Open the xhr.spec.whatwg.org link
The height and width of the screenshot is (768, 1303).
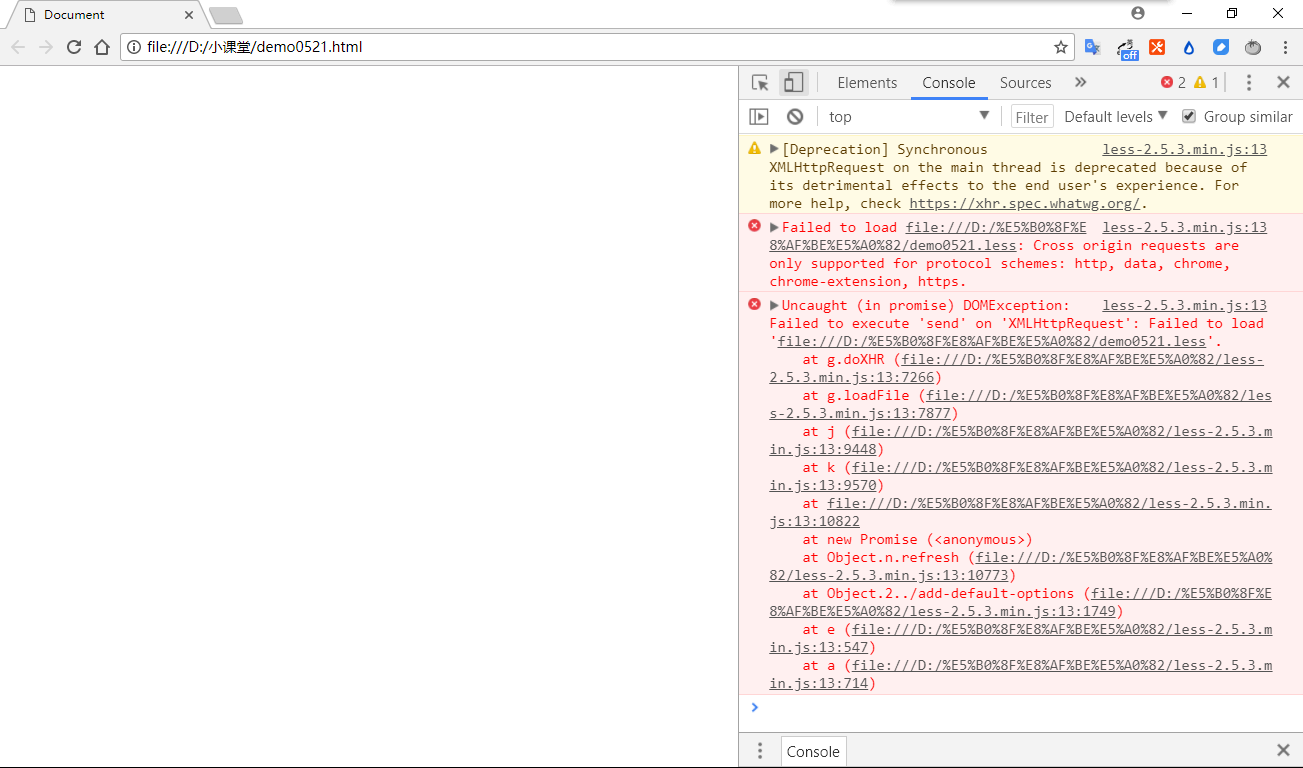point(1024,203)
